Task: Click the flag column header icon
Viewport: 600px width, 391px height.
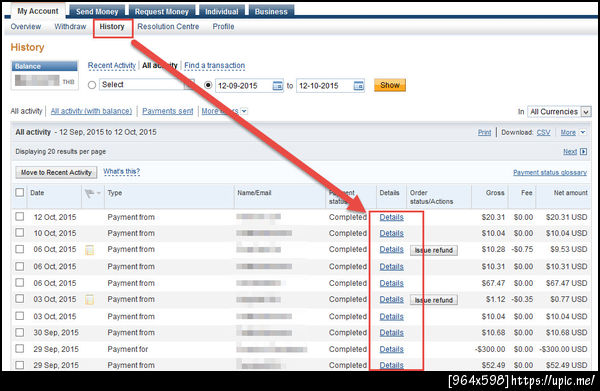Action: point(90,194)
